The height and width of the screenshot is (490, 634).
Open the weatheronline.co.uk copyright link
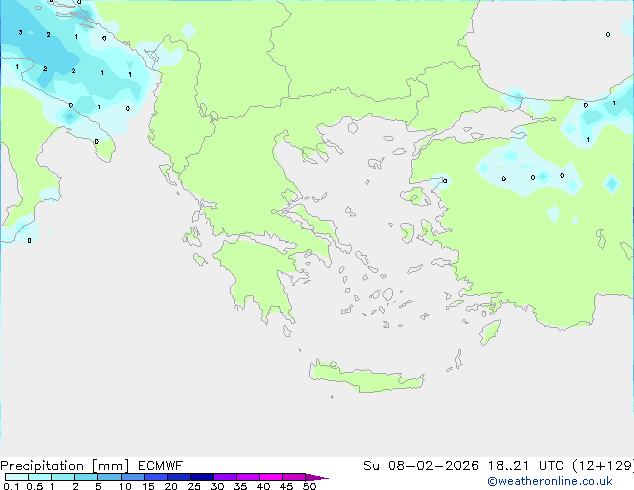pos(550,481)
